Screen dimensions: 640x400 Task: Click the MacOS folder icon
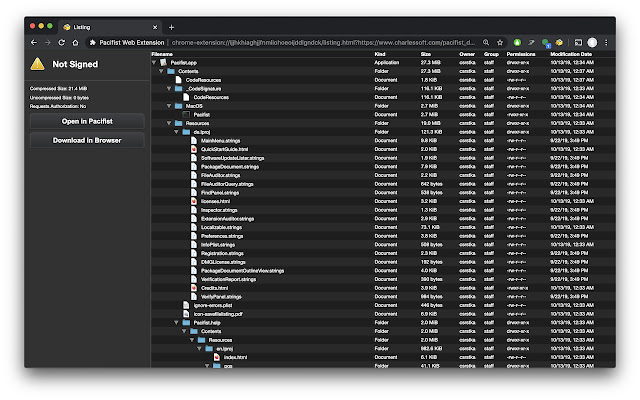[x=179, y=106]
